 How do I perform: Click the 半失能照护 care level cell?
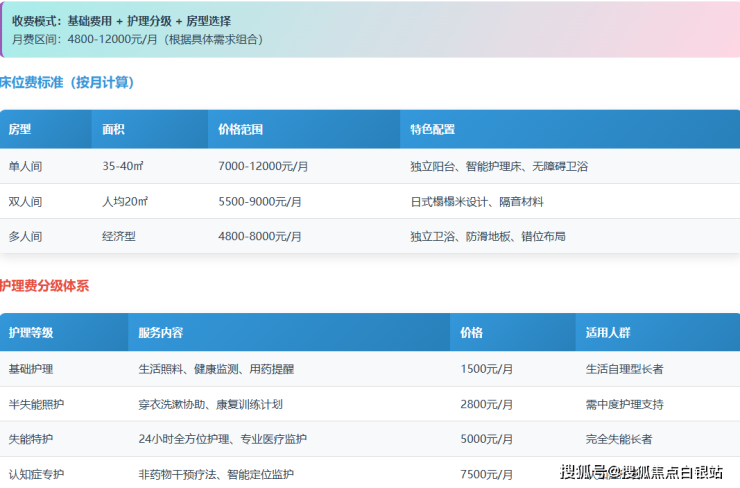(x=36, y=404)
